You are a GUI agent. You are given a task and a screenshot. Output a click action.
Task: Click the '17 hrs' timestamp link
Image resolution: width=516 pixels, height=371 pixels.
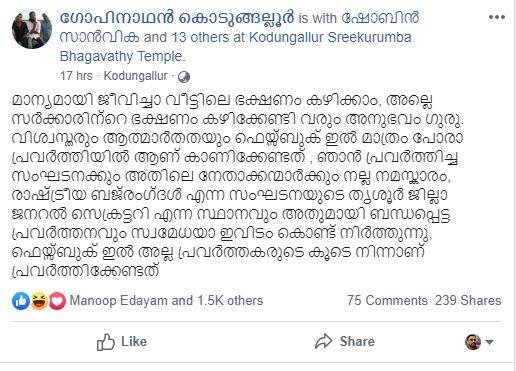(x=76, y=76)
